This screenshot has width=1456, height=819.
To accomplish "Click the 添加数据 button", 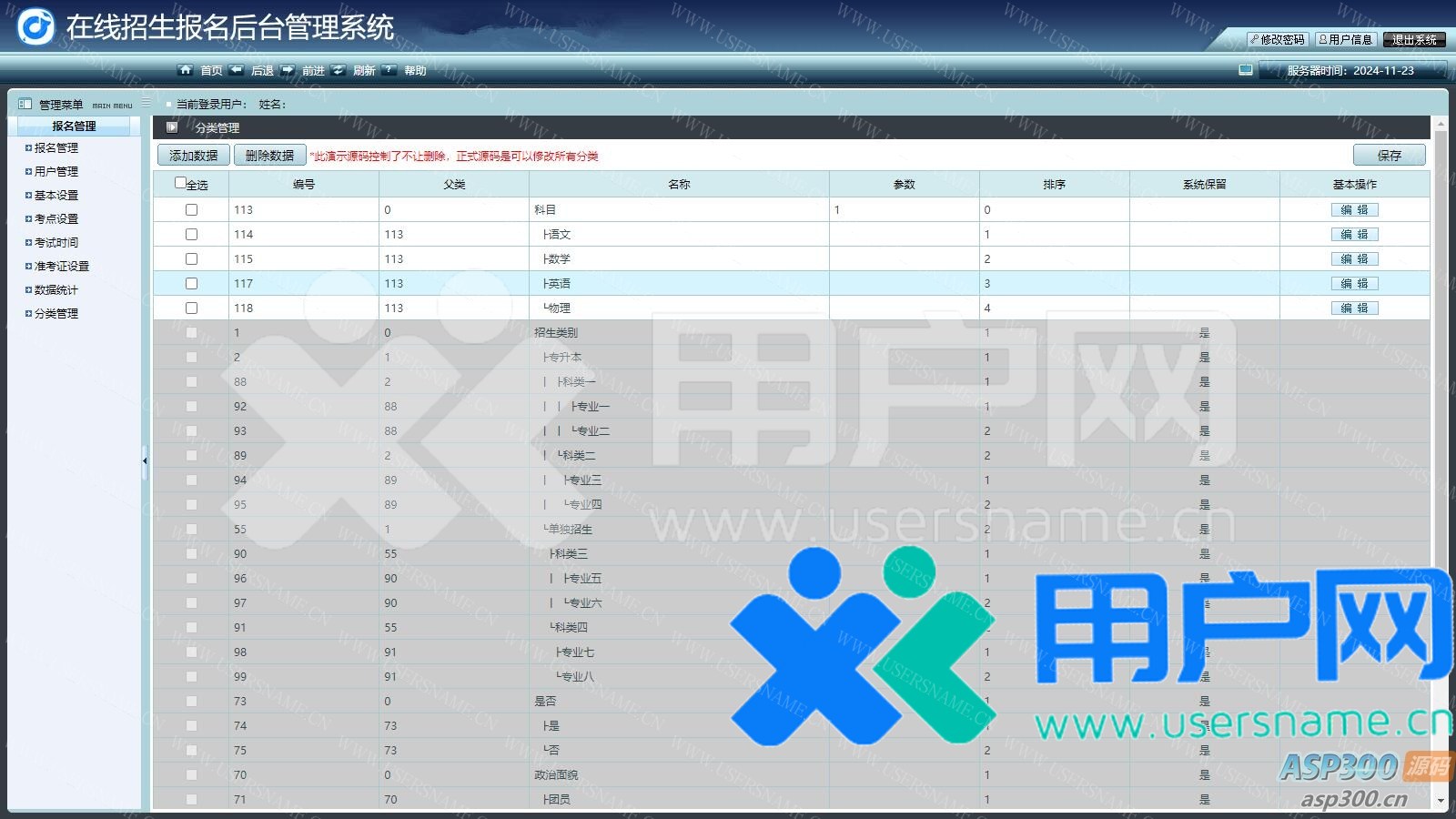I will (x=194, y=156).
